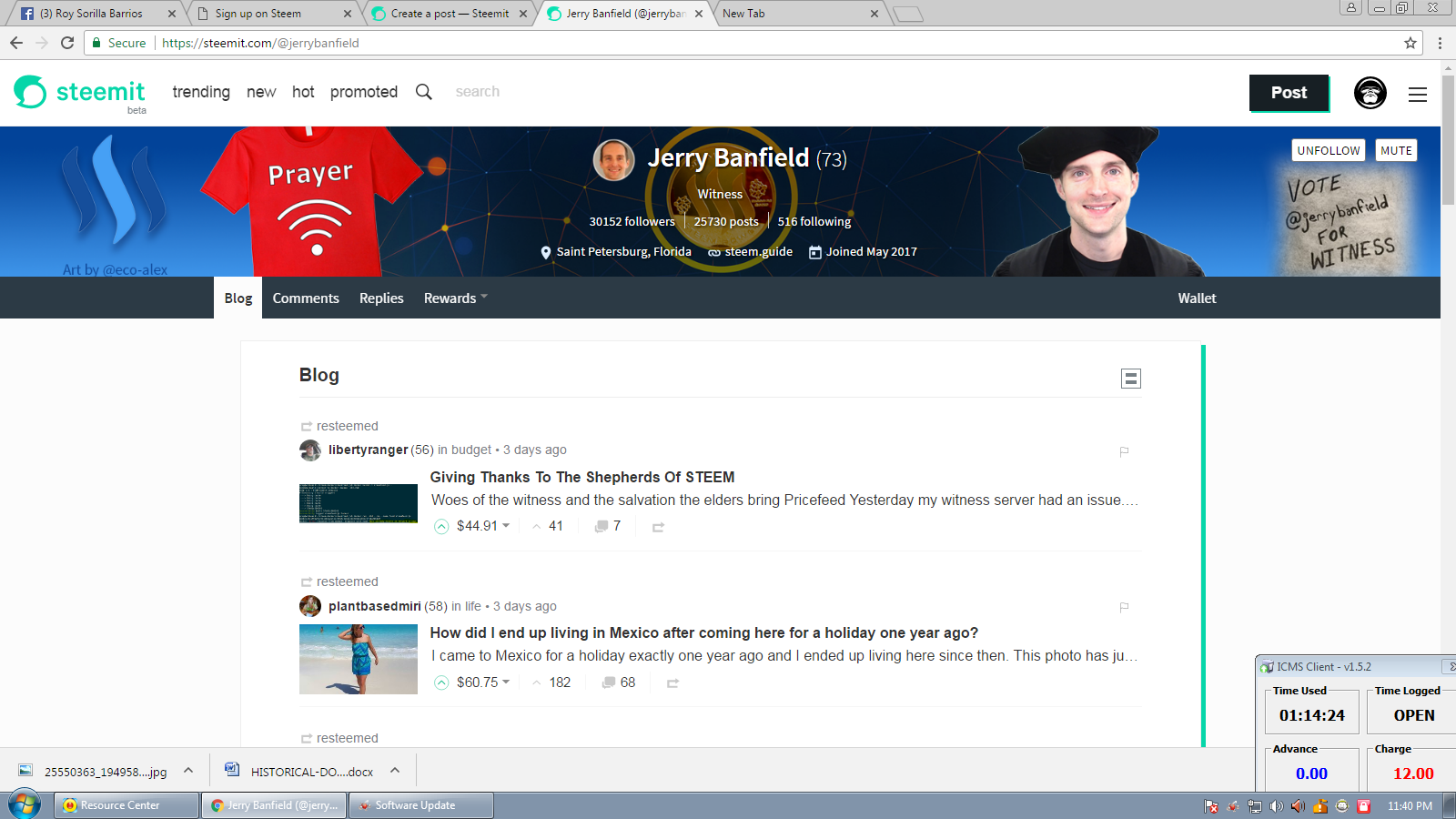Image resolution: width=1456 pixels, height=819 pixels.
Task: Click the Post button
Action: coord(1289,93)
